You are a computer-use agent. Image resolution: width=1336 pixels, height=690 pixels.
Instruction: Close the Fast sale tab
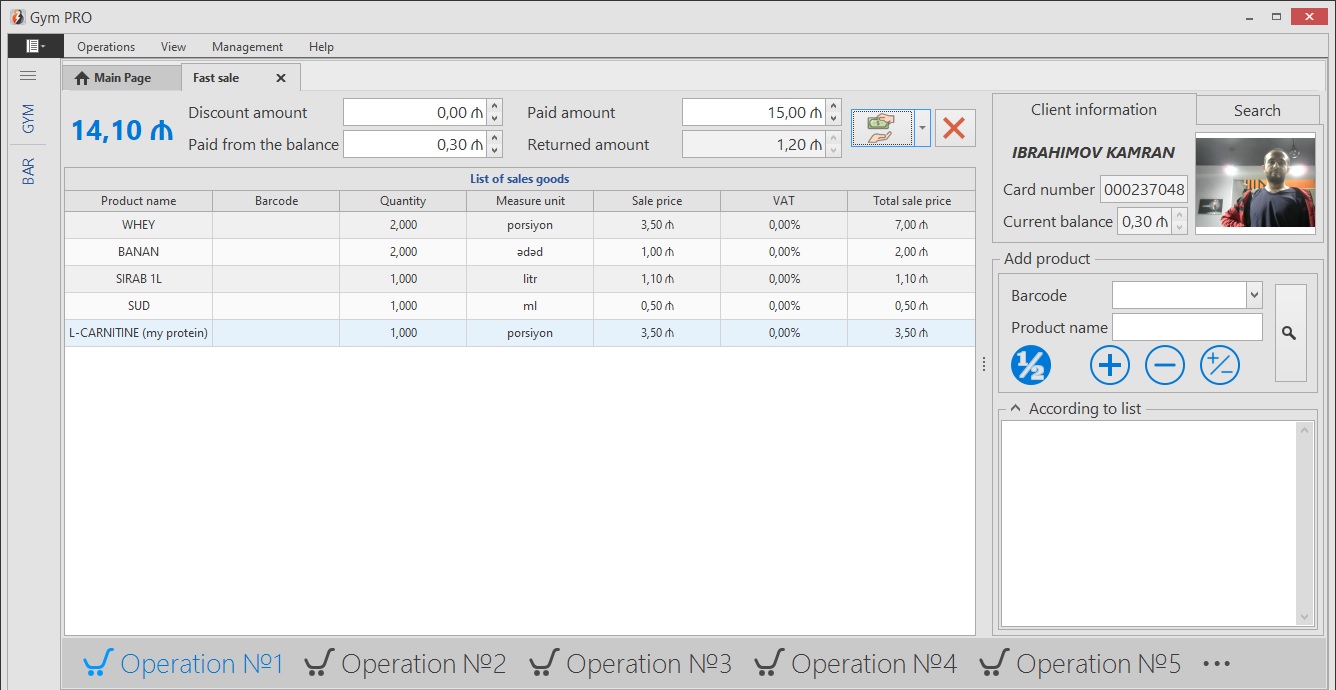click(281, 78)
